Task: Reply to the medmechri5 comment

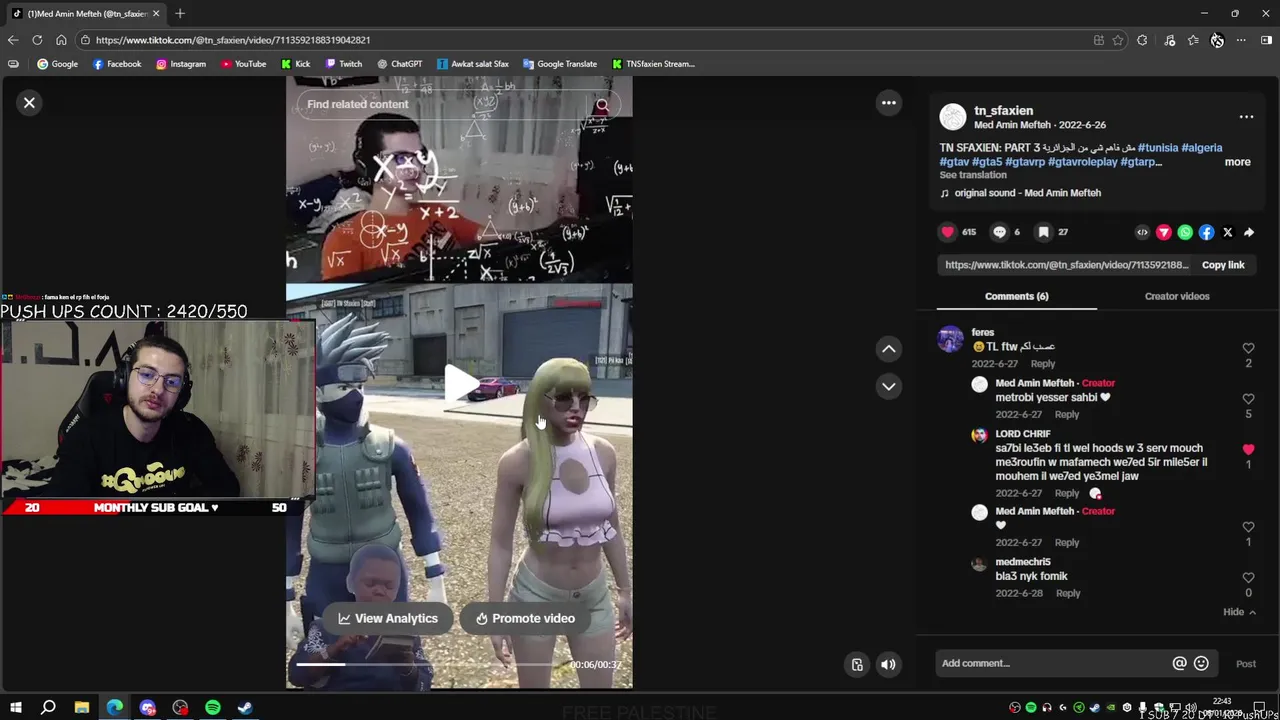Action: [1068, 593]
